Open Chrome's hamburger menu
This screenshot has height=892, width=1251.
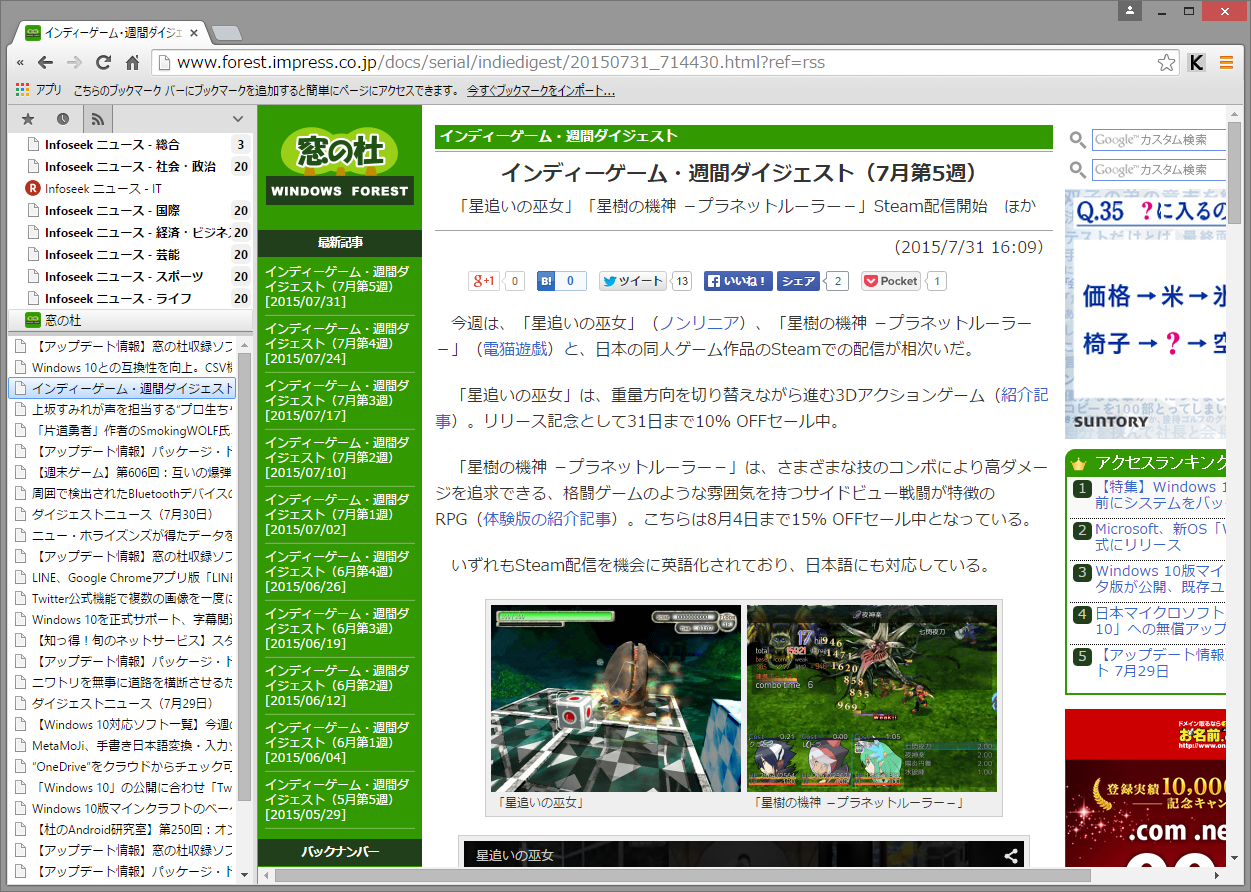click(x=1226, y=61)
